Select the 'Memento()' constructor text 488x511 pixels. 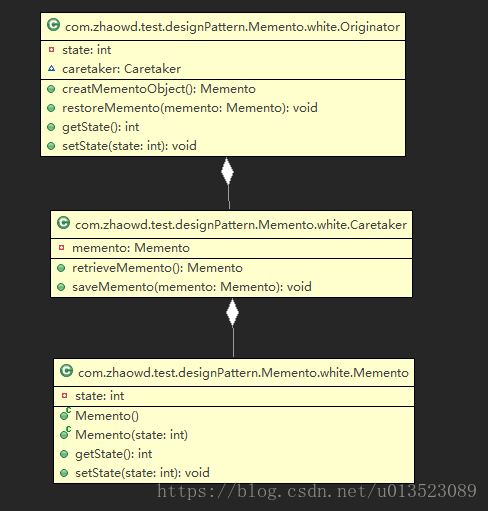[x=107, y=416]
